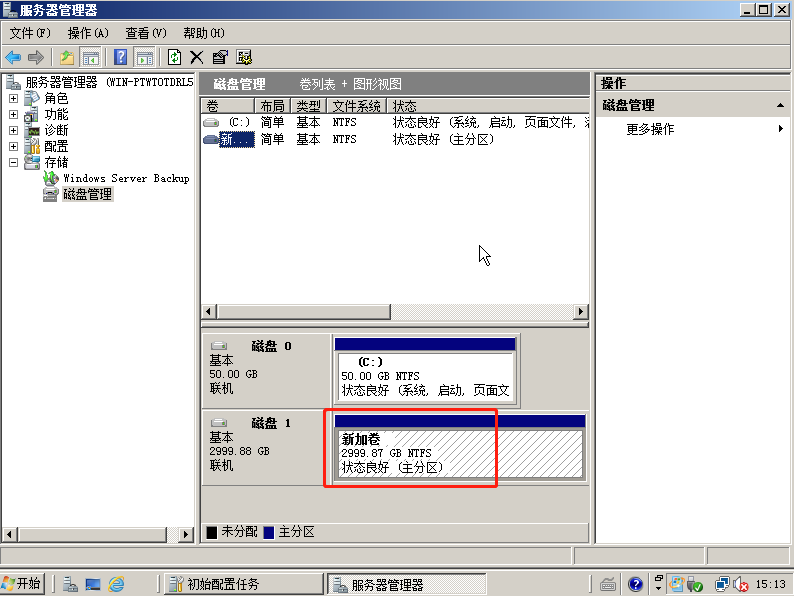The width and height of the screenshot is (794, 596).
Task: Click 更多操作 in the actions pane
Action: pos(650,129)
